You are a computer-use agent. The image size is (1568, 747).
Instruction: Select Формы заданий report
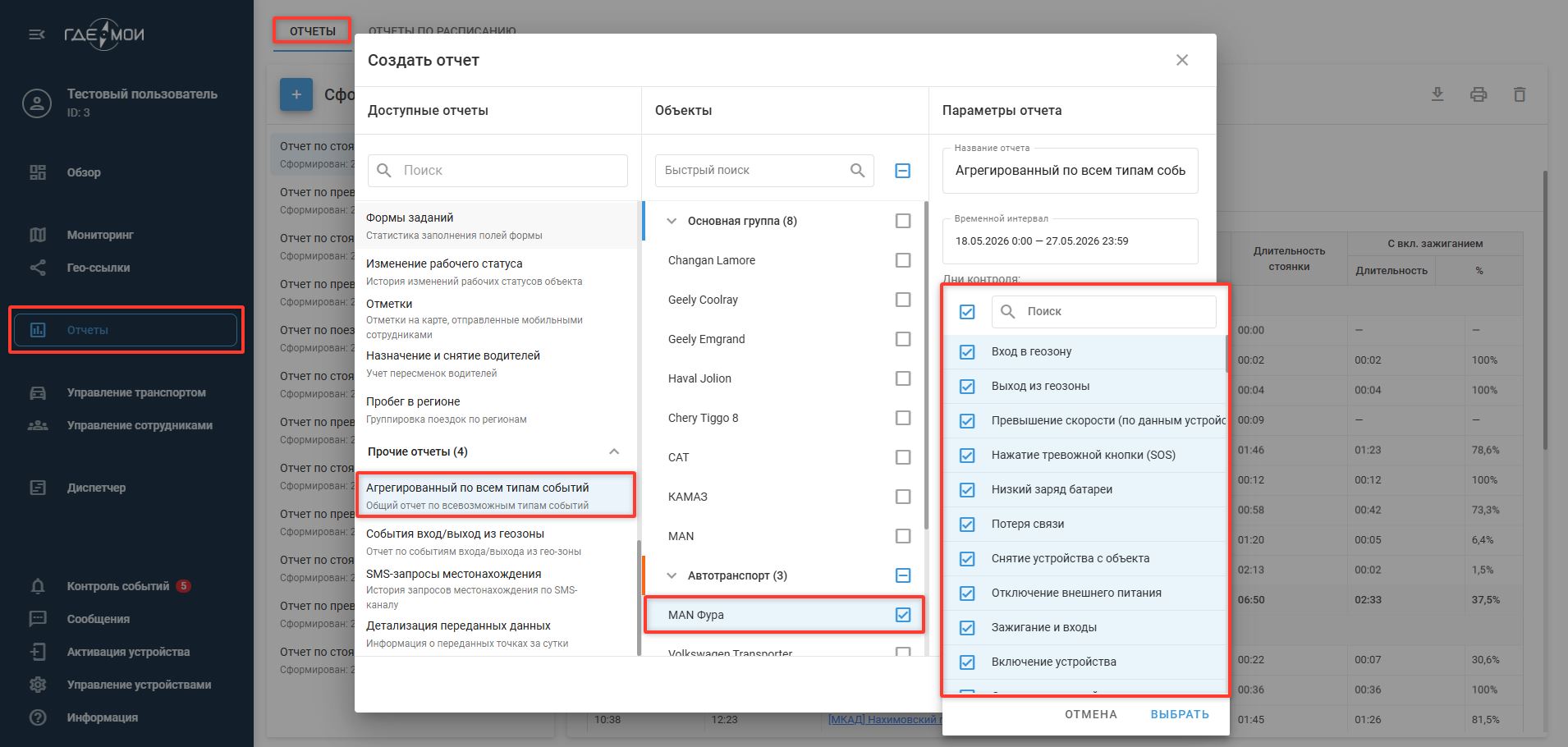pyautogui.click(x=496, y=226)
